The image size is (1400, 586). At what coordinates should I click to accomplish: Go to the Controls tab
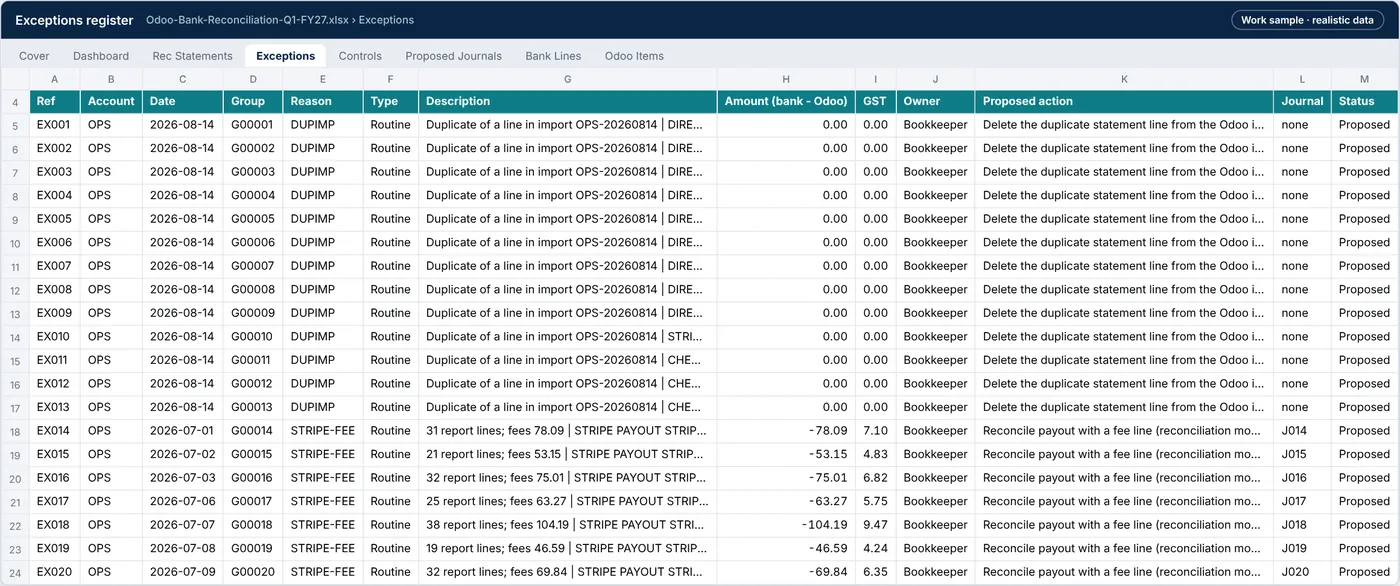360,56
